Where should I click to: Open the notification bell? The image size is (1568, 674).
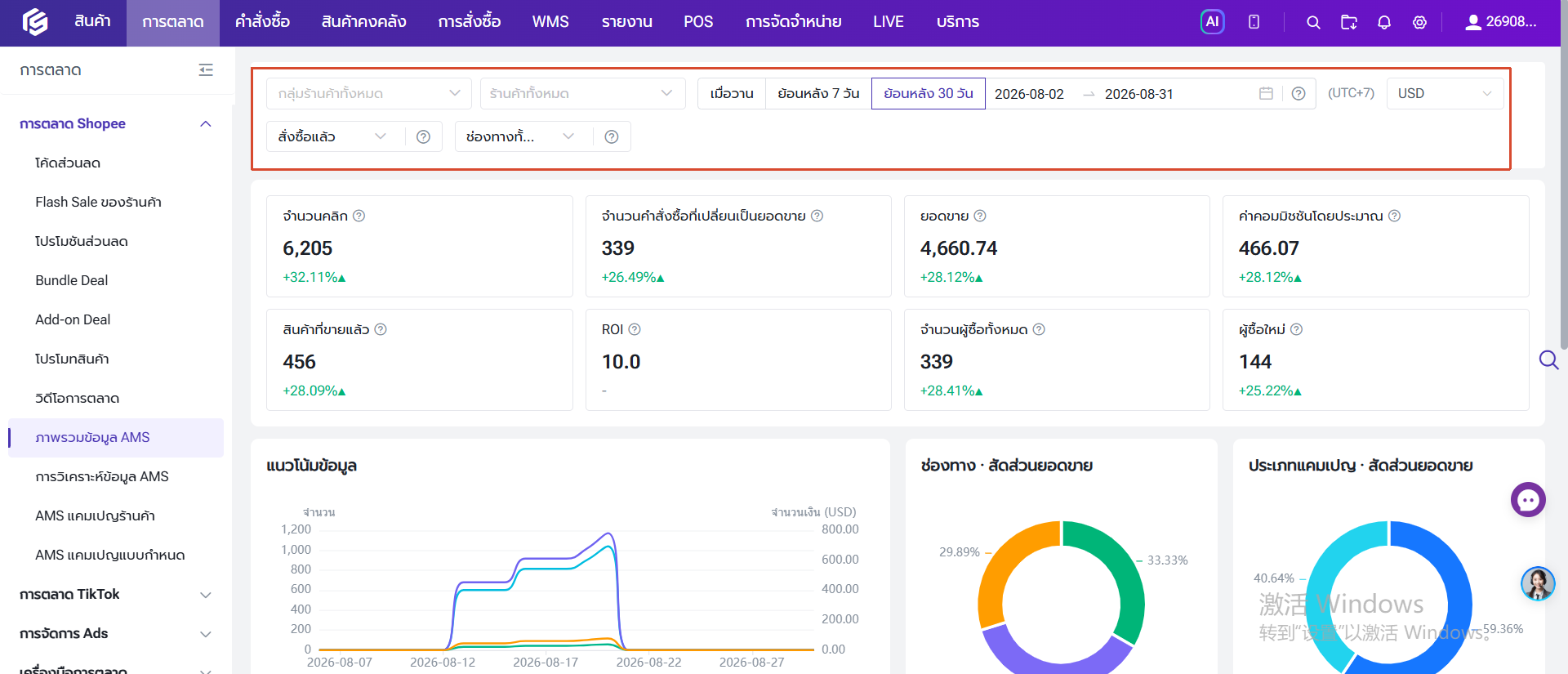[1384, 22]
